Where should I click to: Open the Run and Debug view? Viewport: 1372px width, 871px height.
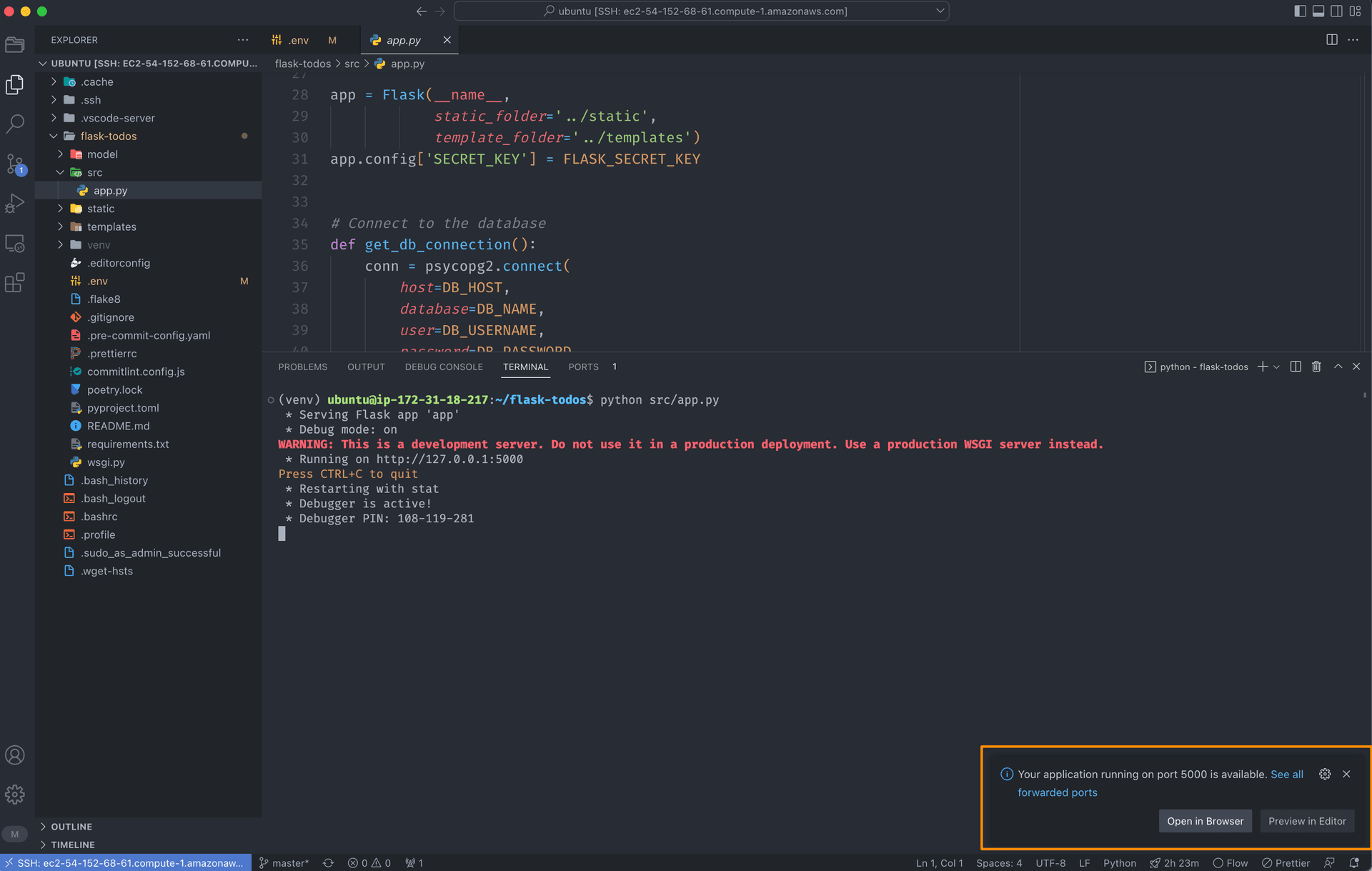[15, 204]
